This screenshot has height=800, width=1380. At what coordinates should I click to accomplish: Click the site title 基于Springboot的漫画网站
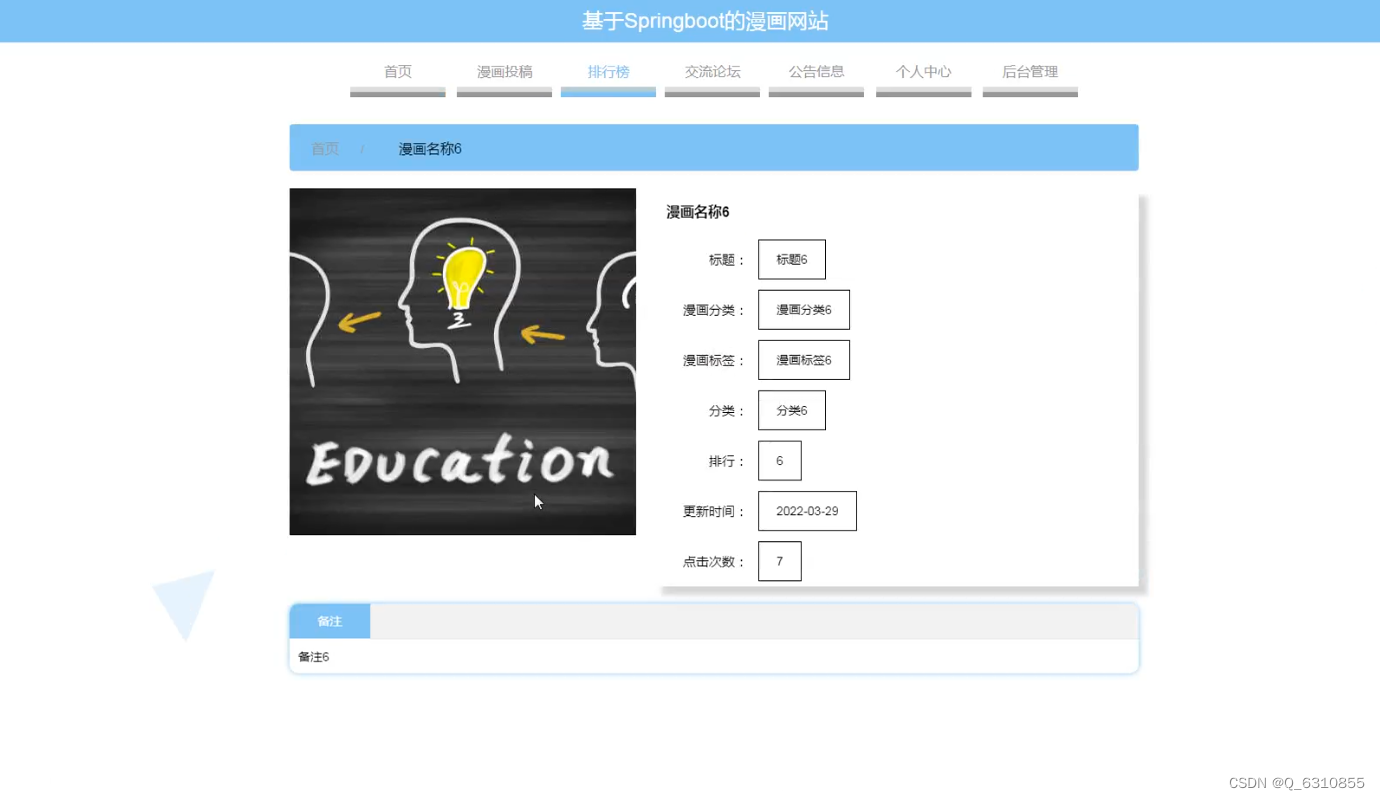[x=705, y=21]
